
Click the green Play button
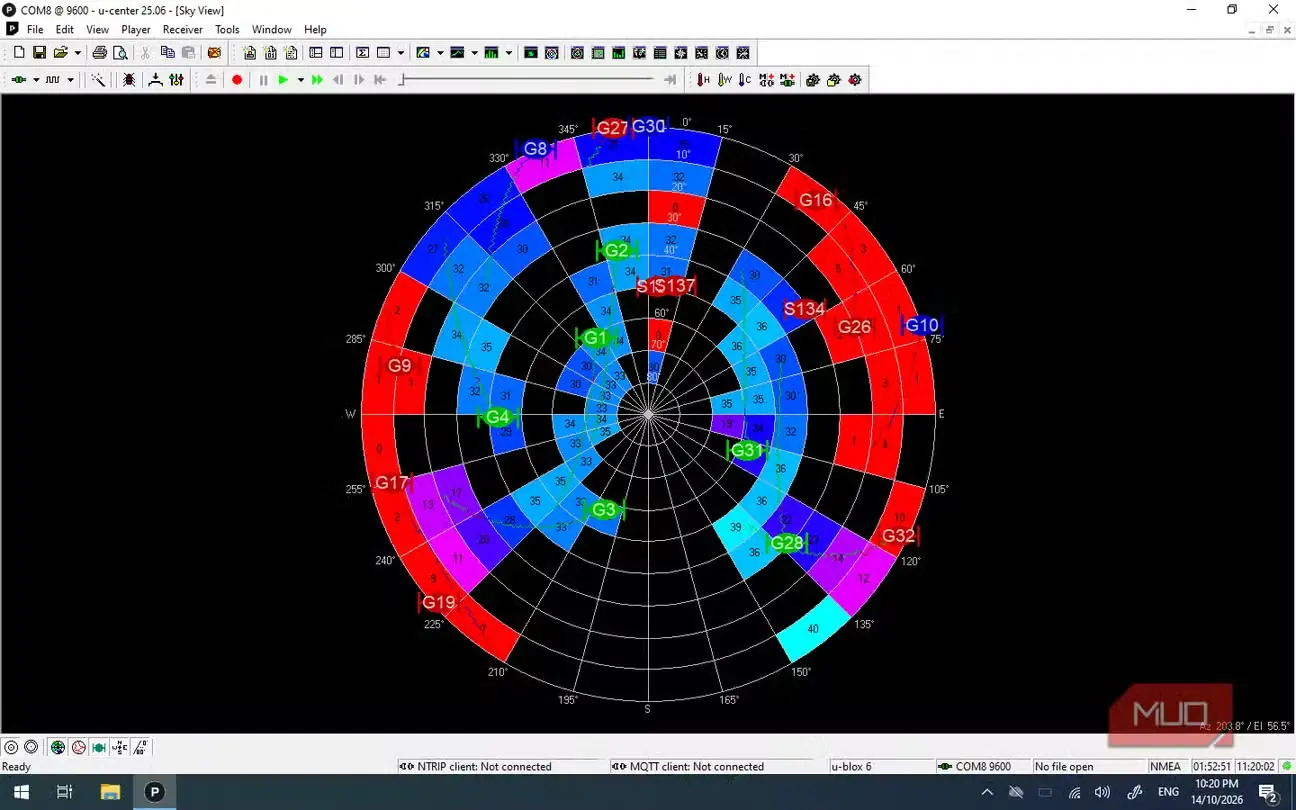click(x=283, y=80)
